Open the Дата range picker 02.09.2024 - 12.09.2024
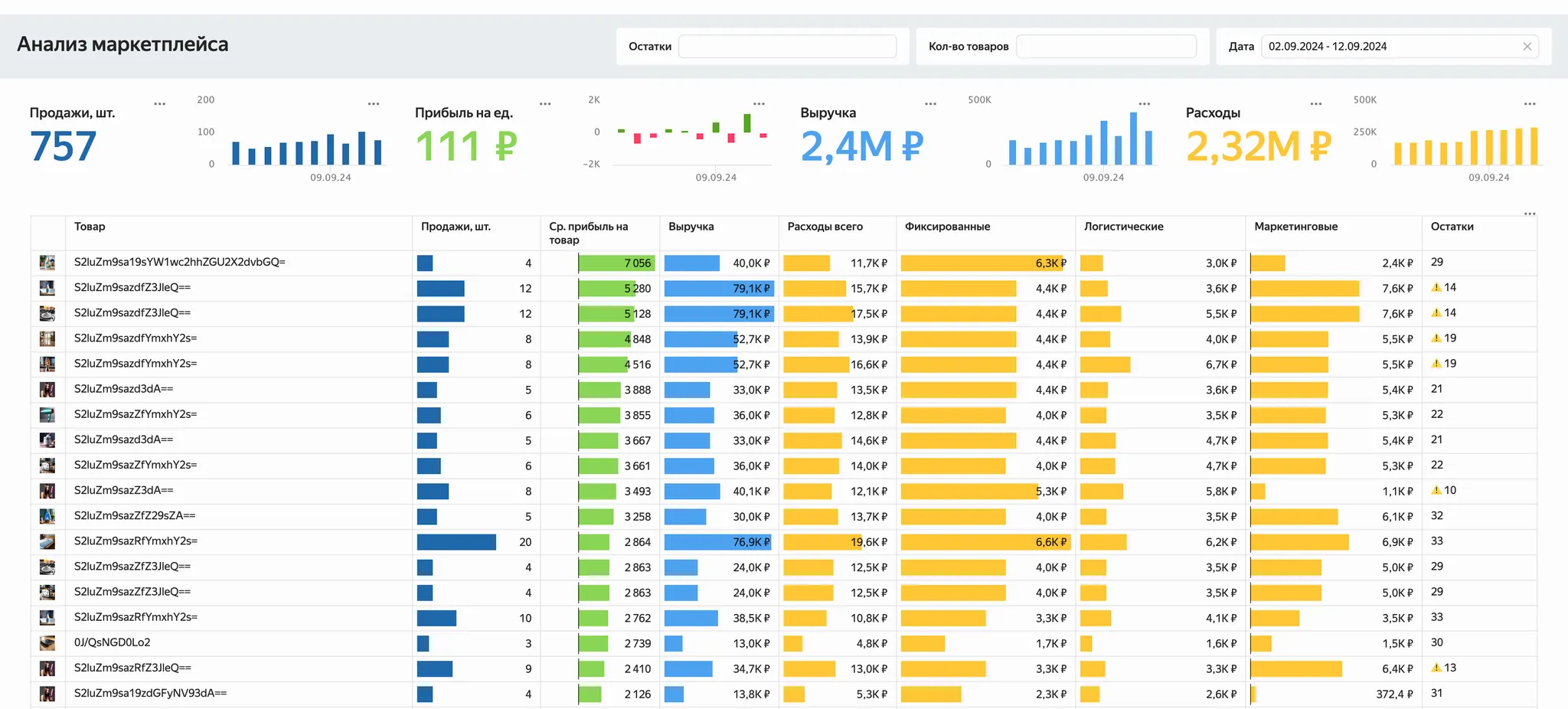The width and height of the screenshot is (1568, 709). pos(1390,47)
